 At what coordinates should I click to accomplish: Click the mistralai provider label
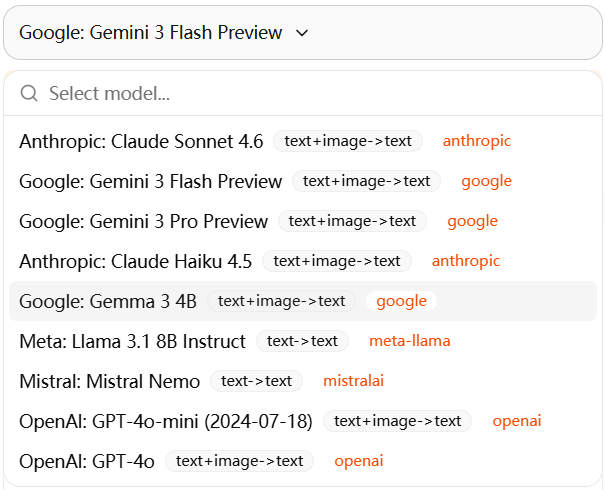[353, 381]
